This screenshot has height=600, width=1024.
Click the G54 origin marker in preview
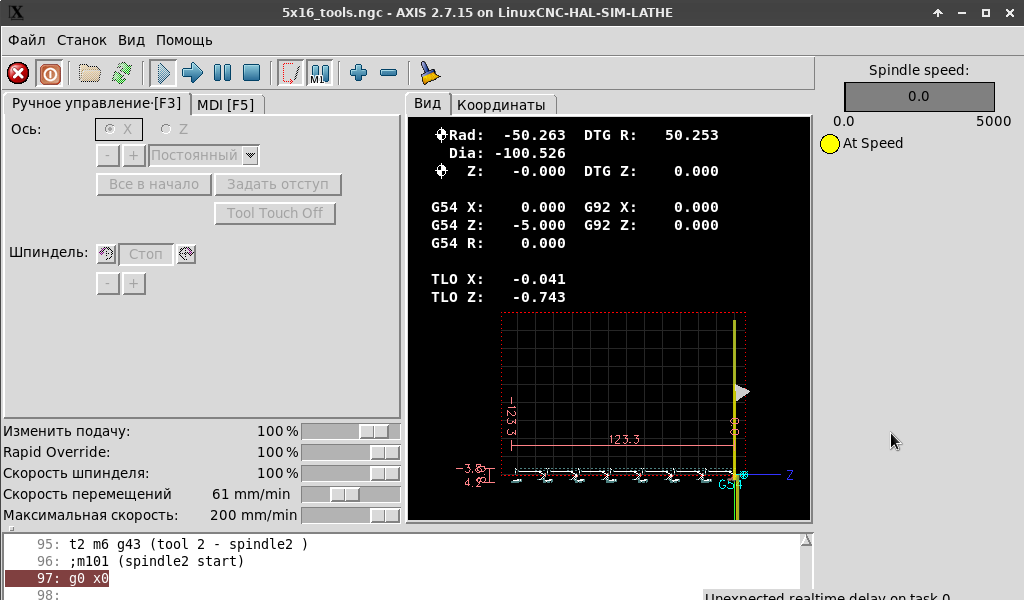(x=730, y=484)
